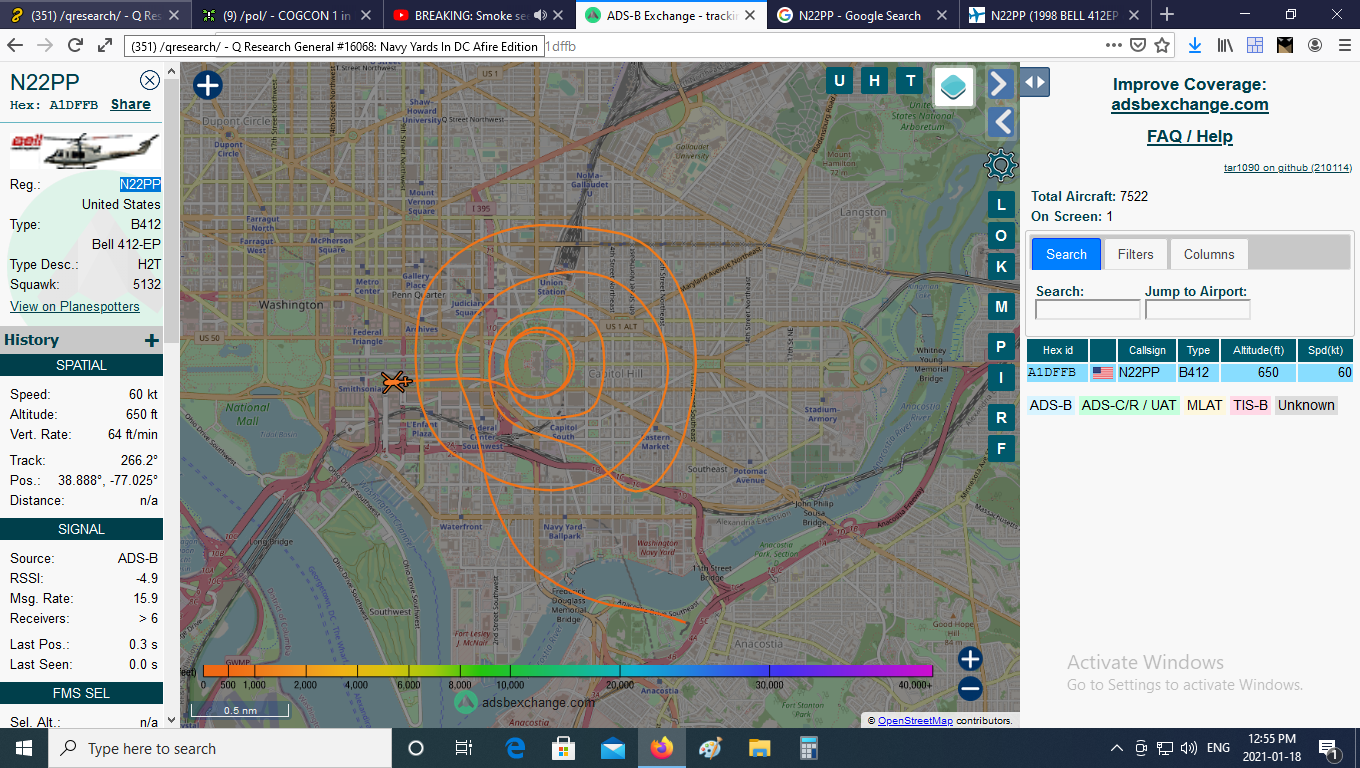This screenshot has height=768, width=1360.
Task: Switch to the Filters tab
Action: (1135, 254)
